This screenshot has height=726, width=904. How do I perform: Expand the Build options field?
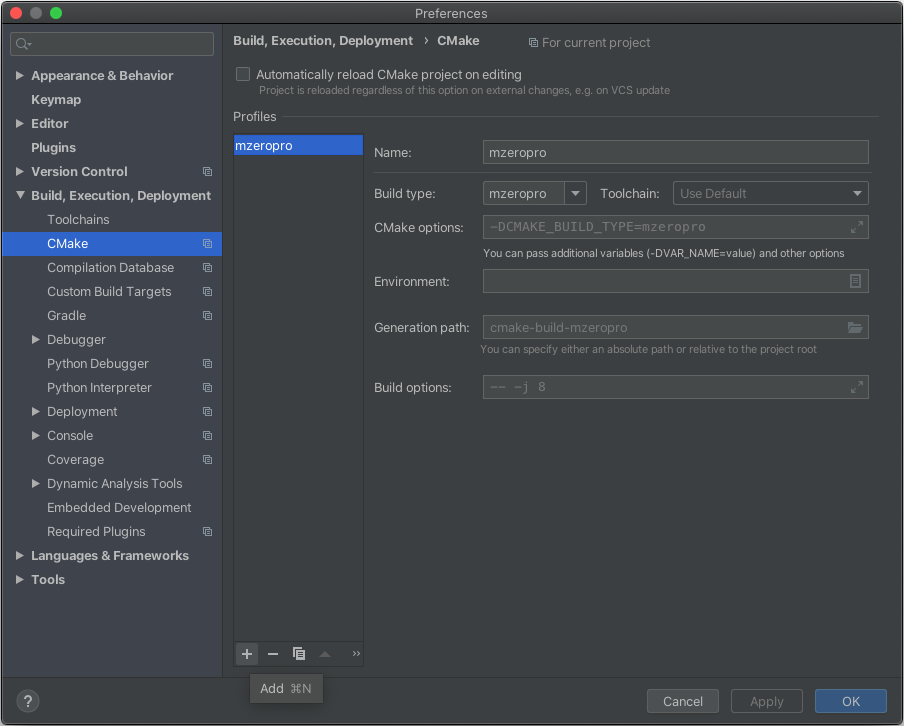point(857,388)
